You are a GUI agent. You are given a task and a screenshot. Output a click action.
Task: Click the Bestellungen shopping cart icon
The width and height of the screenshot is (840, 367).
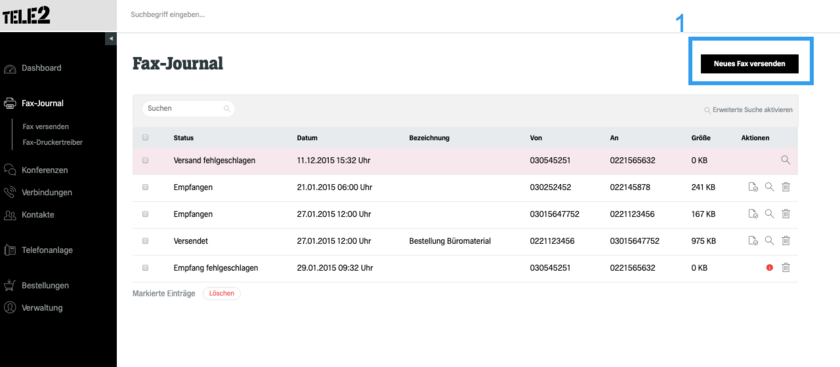point(10,286)
